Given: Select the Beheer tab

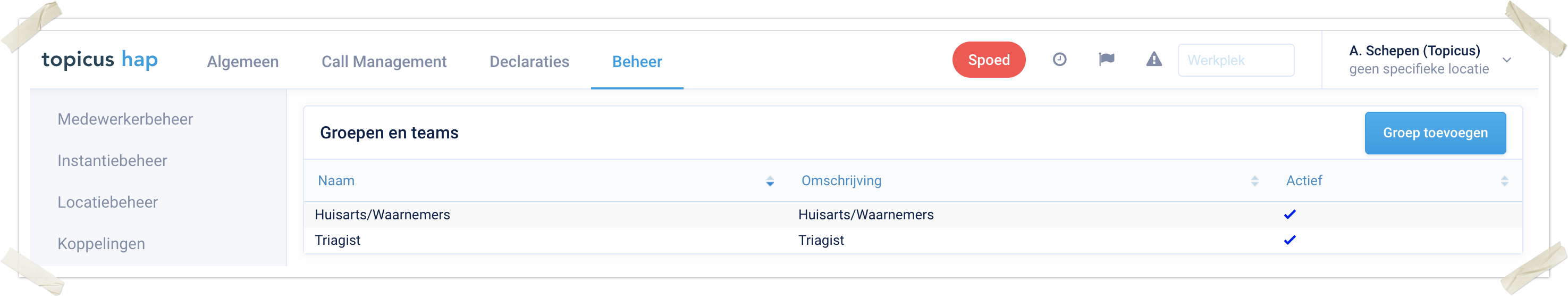Looking at the screenshot, I should 637,62.
